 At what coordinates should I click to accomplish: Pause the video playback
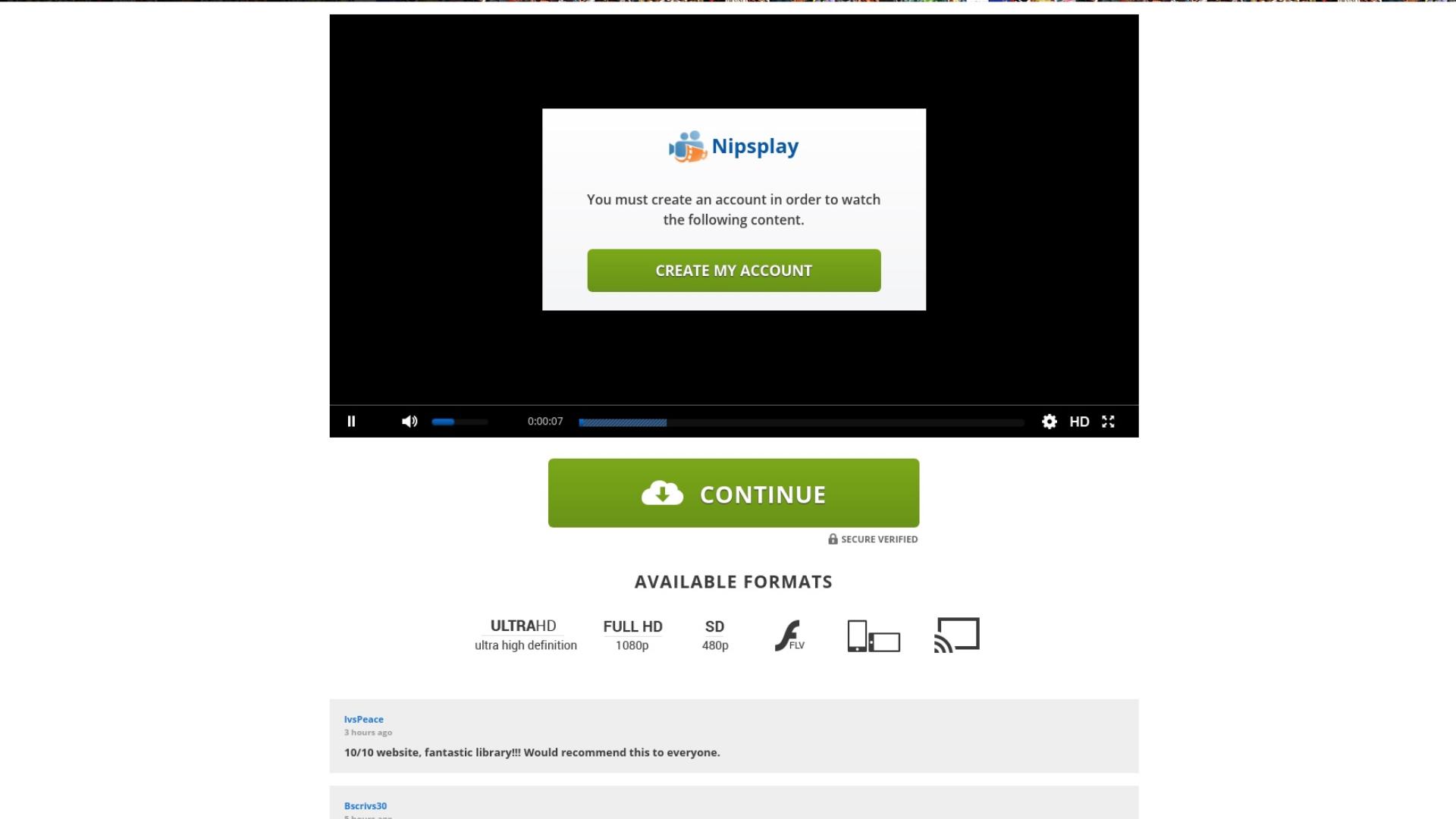[x=351, y=422]
